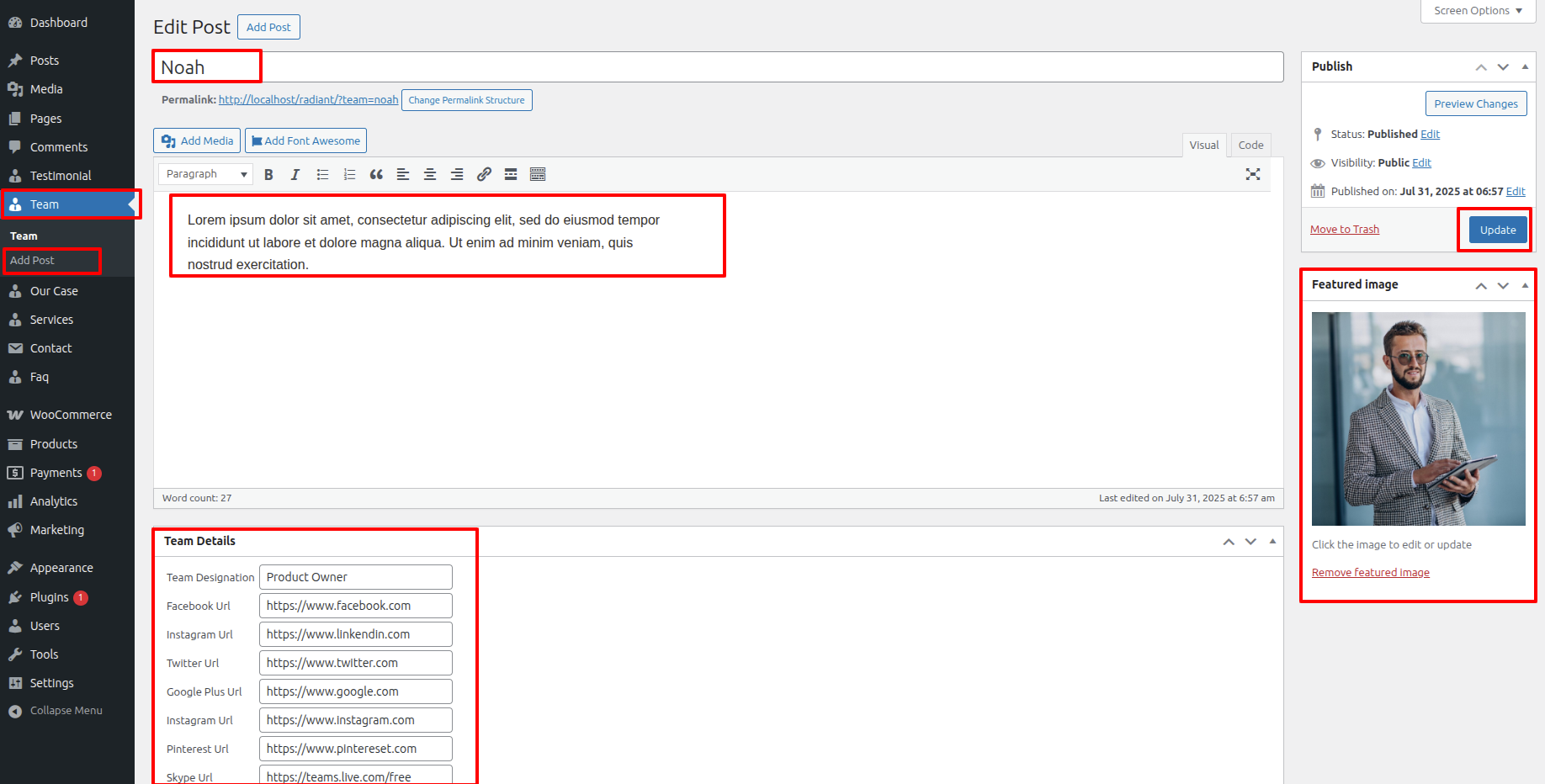Open the Paragraph format dropdown

pos(206,174)
